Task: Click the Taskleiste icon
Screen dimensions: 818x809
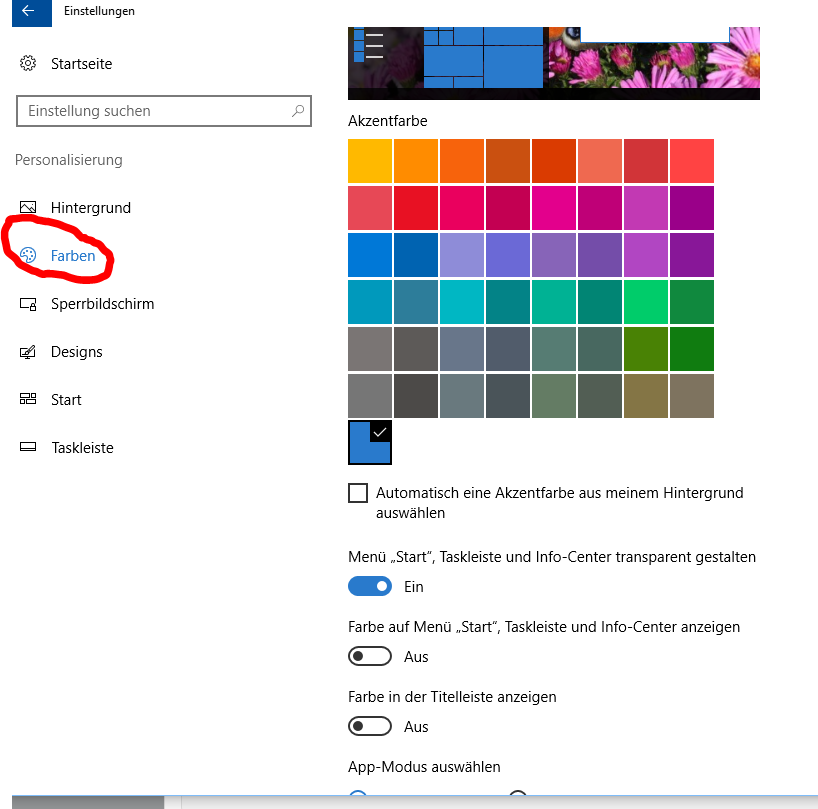Action: 28,447
